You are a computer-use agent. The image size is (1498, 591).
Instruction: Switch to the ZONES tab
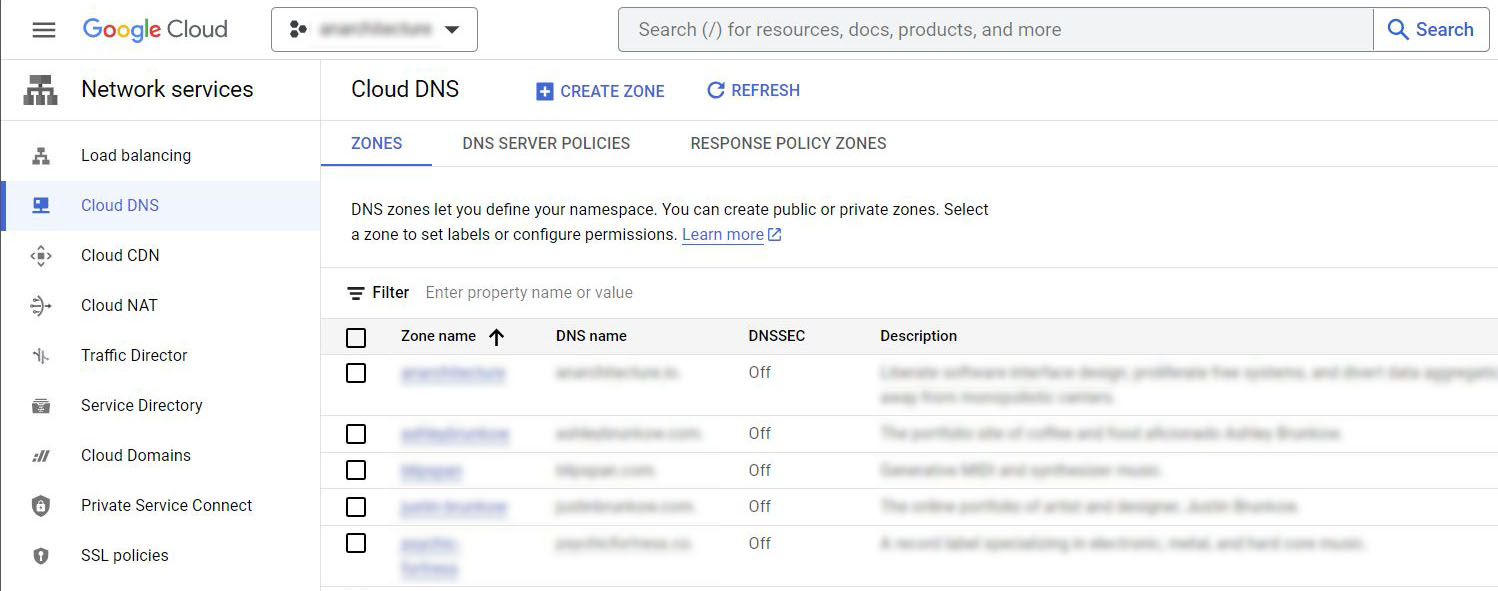click(x=377, y=143)
